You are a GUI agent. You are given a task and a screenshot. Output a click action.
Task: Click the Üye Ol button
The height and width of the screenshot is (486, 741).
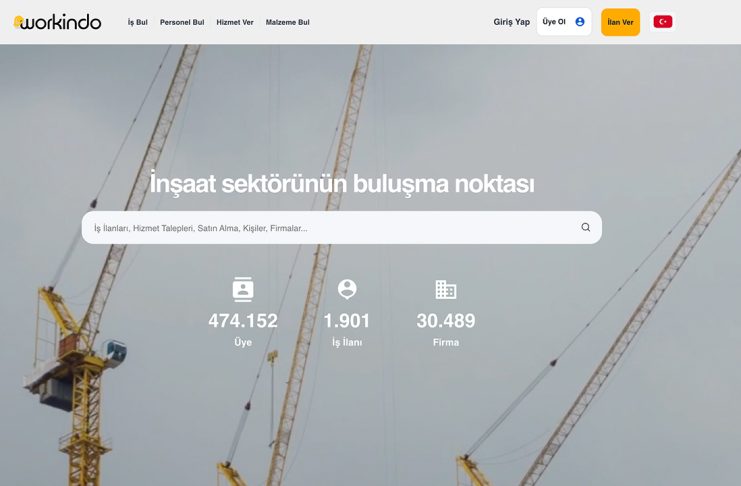564,22
